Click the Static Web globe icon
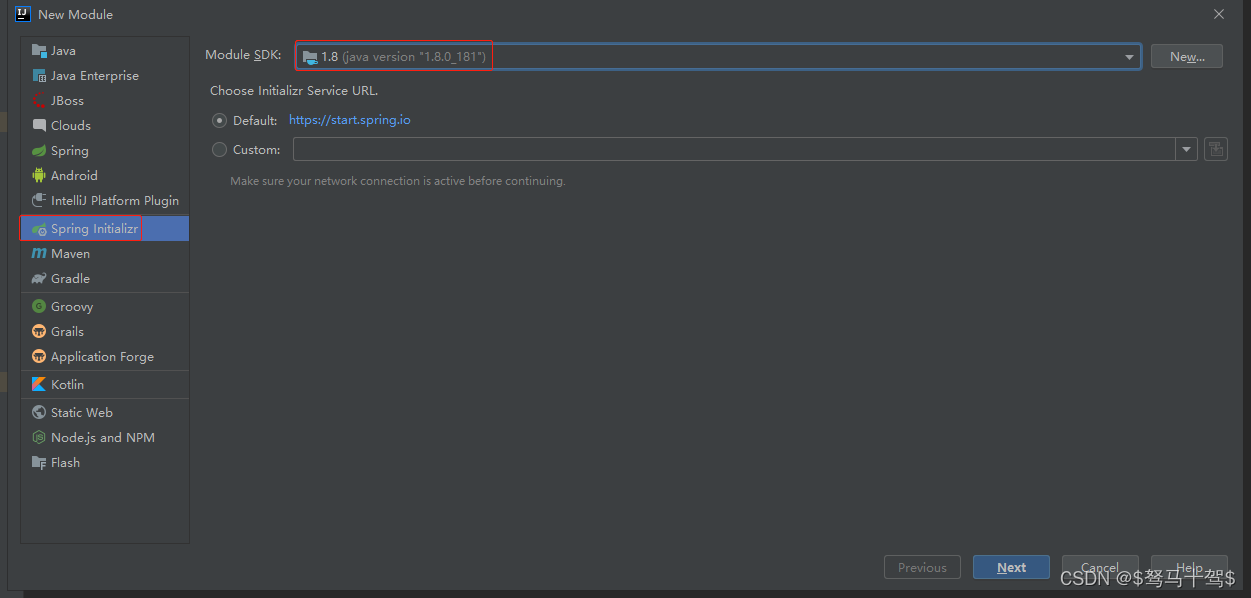Image resolution: width=1251 pixels, height=598 pixels. 39,412
